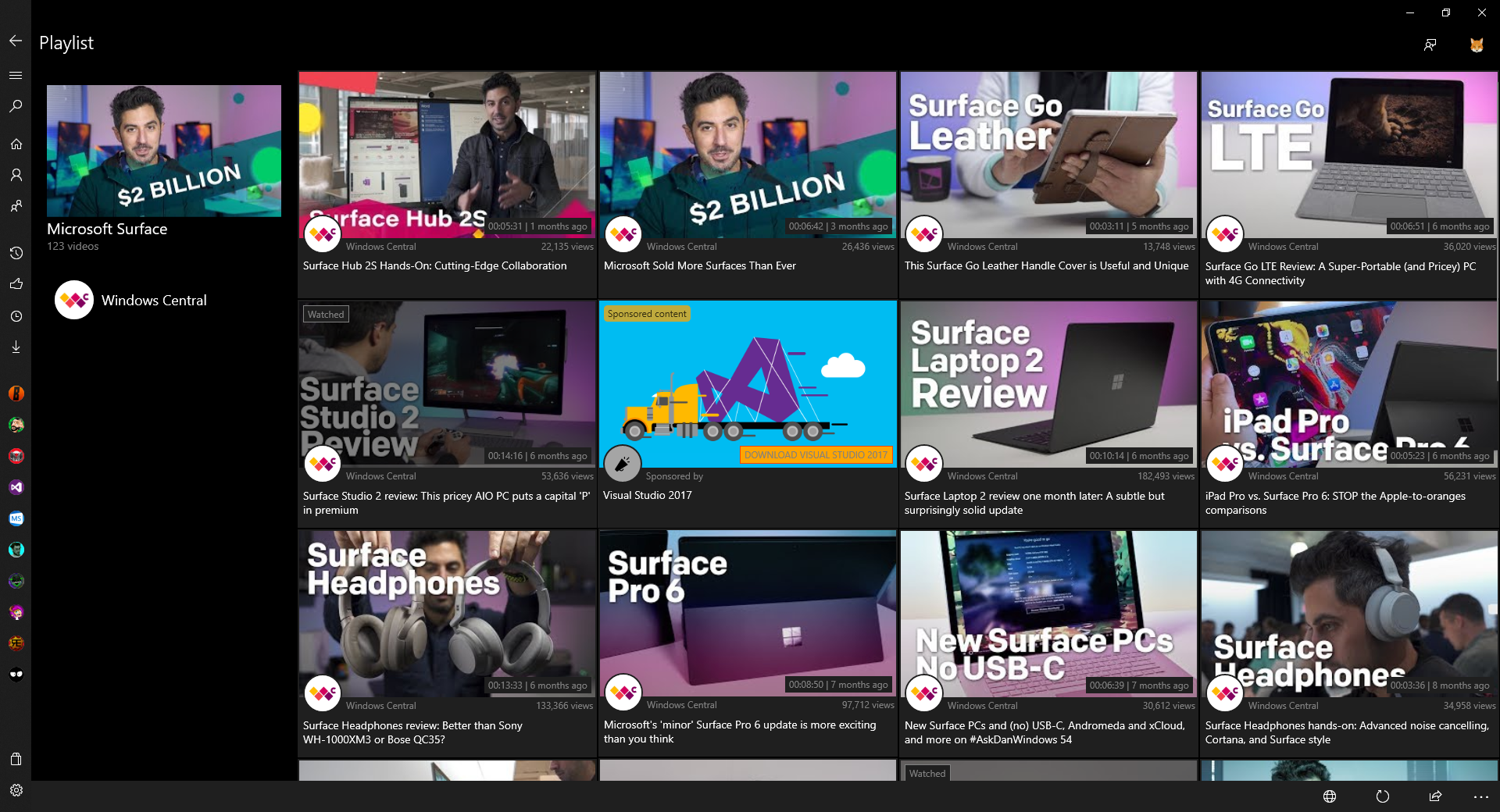This screenshot has height=812, width=1500.
Task: Select the Surface Go LTE review thumbnail
Action: [1348, 154]
